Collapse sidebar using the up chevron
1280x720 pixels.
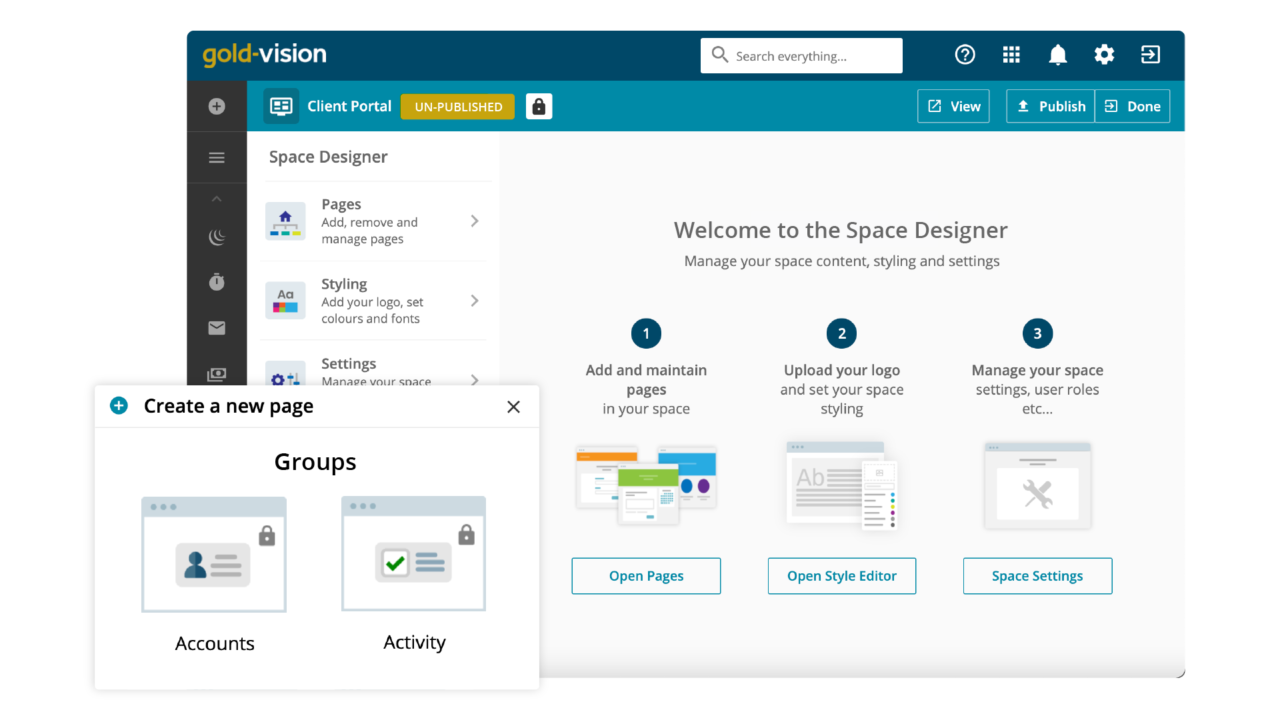point(216,200)
